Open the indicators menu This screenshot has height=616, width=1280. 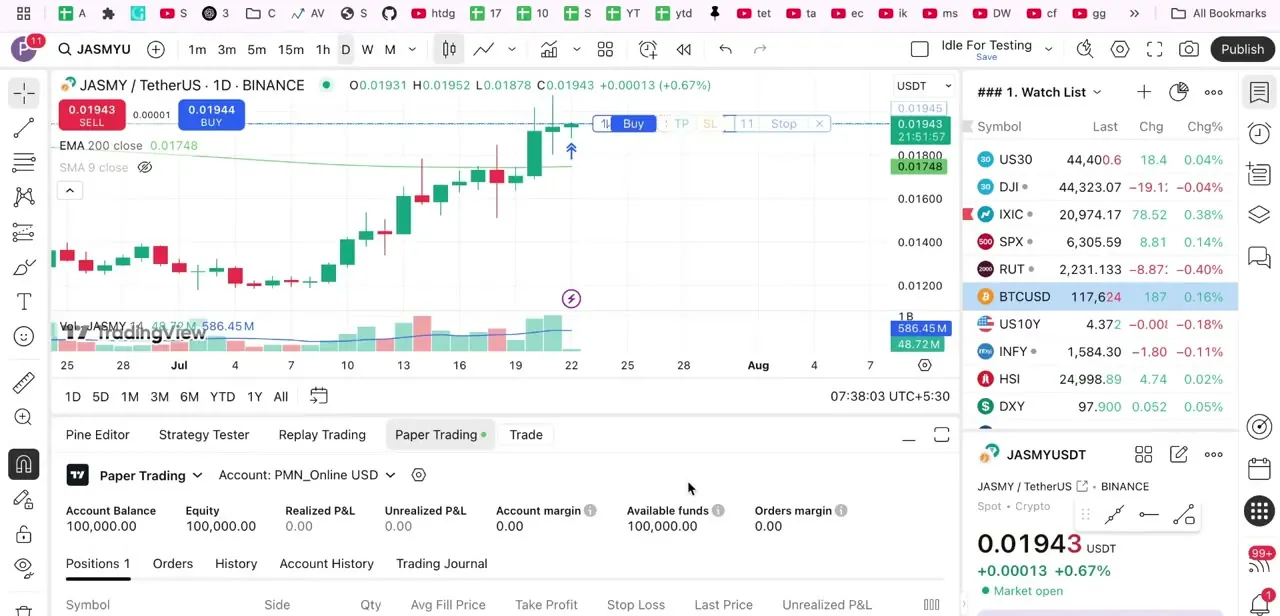[549, 49]
